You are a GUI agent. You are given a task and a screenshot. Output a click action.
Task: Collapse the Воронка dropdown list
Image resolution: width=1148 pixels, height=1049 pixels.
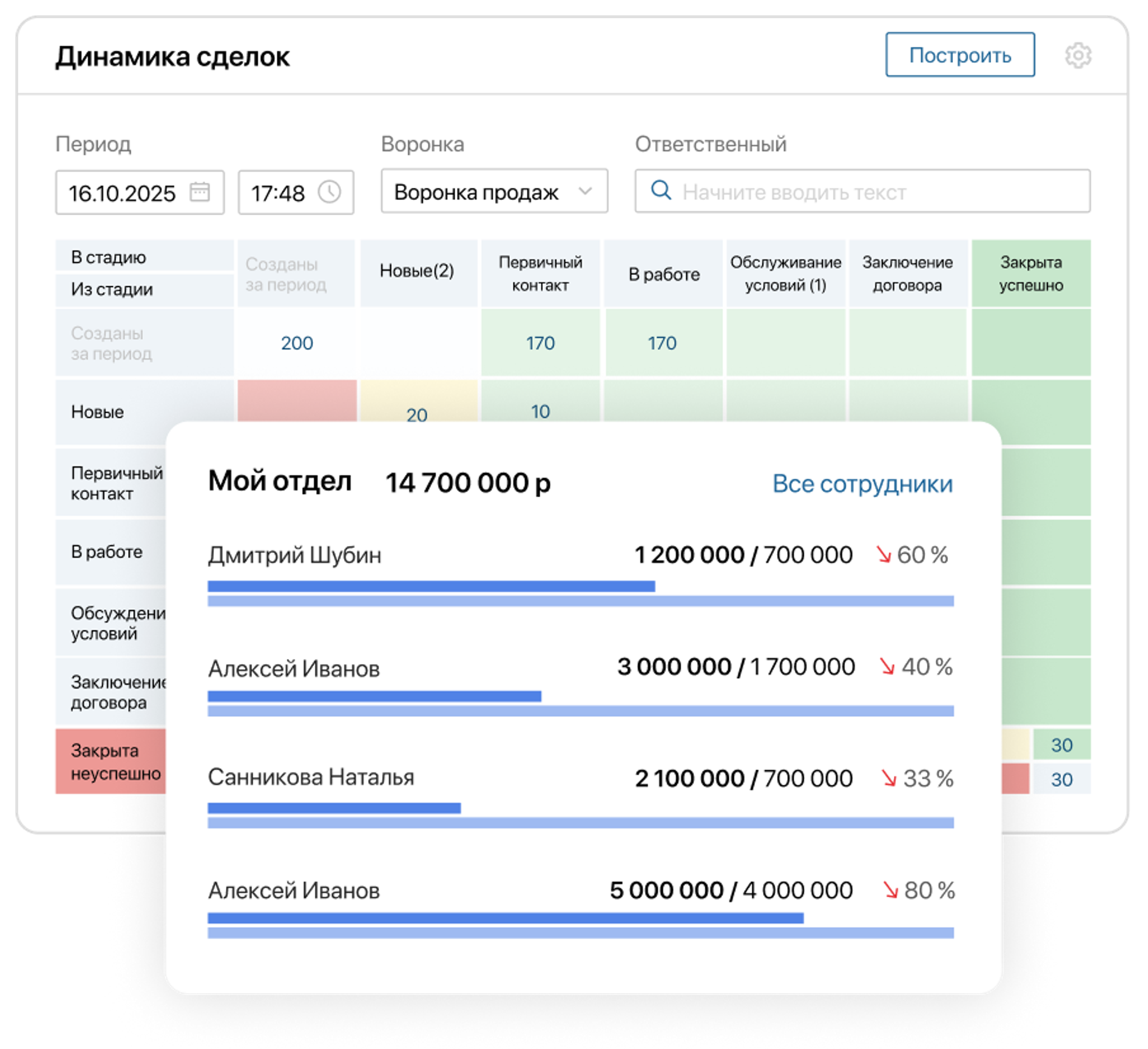click(587, 192)
